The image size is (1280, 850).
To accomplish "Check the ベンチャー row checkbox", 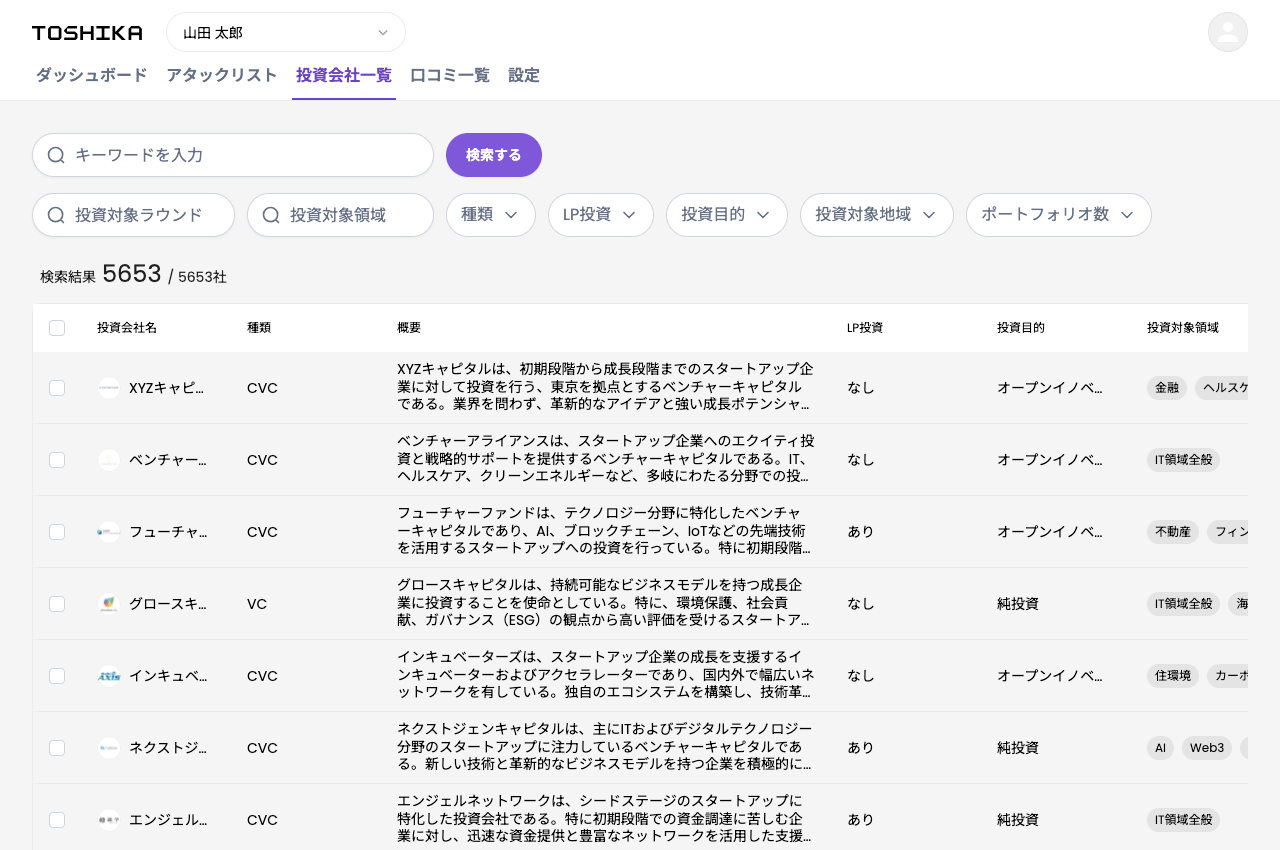I will pos(57,460).
